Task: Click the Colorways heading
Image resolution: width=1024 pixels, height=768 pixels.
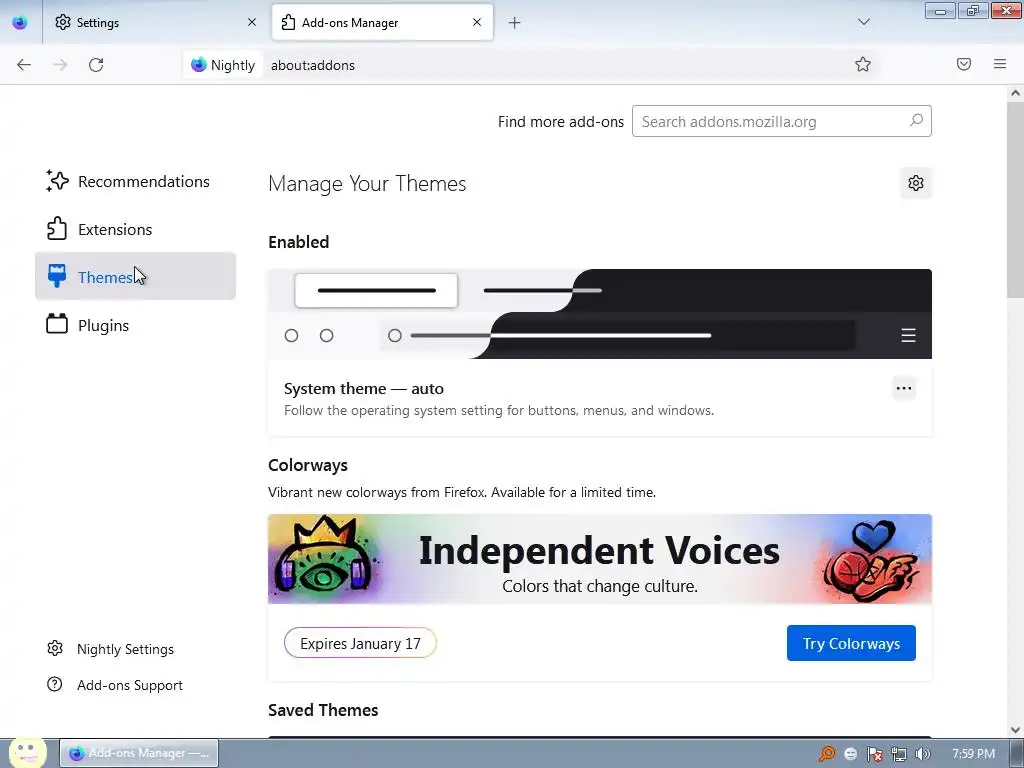Action: click(x=308, y=465)
